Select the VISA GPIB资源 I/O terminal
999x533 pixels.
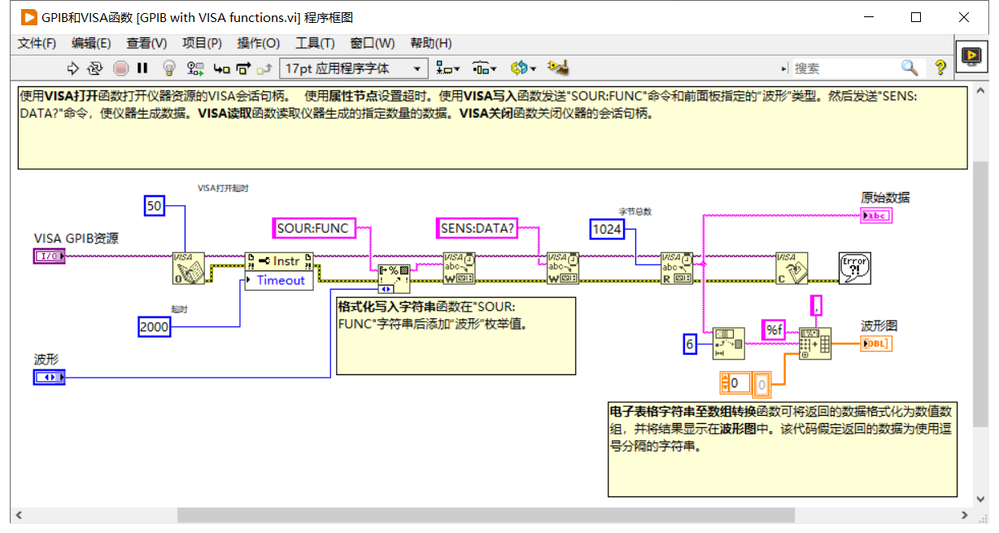[49, 256]
